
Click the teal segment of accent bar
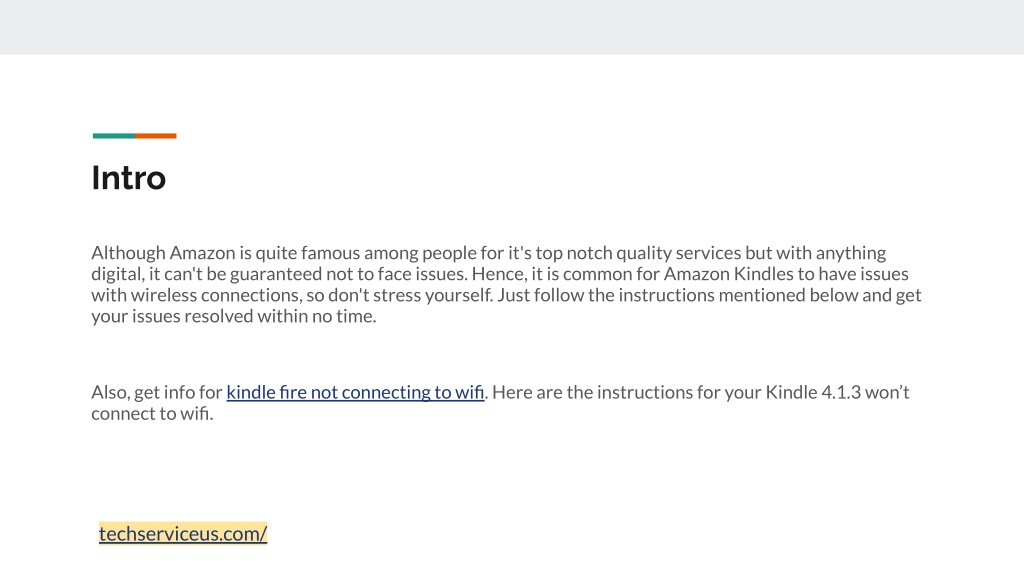114,136
